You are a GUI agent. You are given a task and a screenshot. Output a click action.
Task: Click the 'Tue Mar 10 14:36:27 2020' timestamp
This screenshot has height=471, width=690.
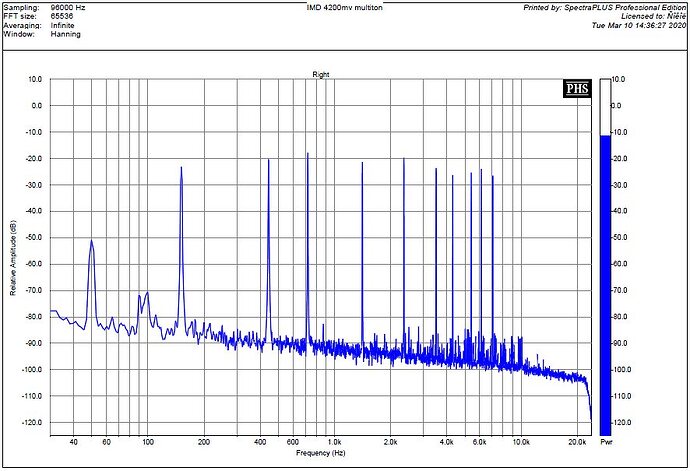coord(639,26)
